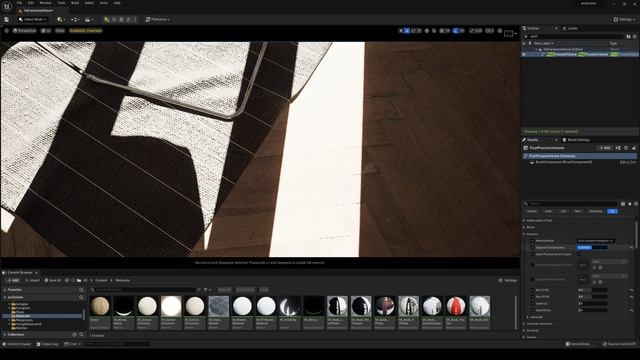The image size is (640, 360).
Task: Open the Blueprints toolbar icon menu
Action: pyautogui.click(x=75, y=20)
